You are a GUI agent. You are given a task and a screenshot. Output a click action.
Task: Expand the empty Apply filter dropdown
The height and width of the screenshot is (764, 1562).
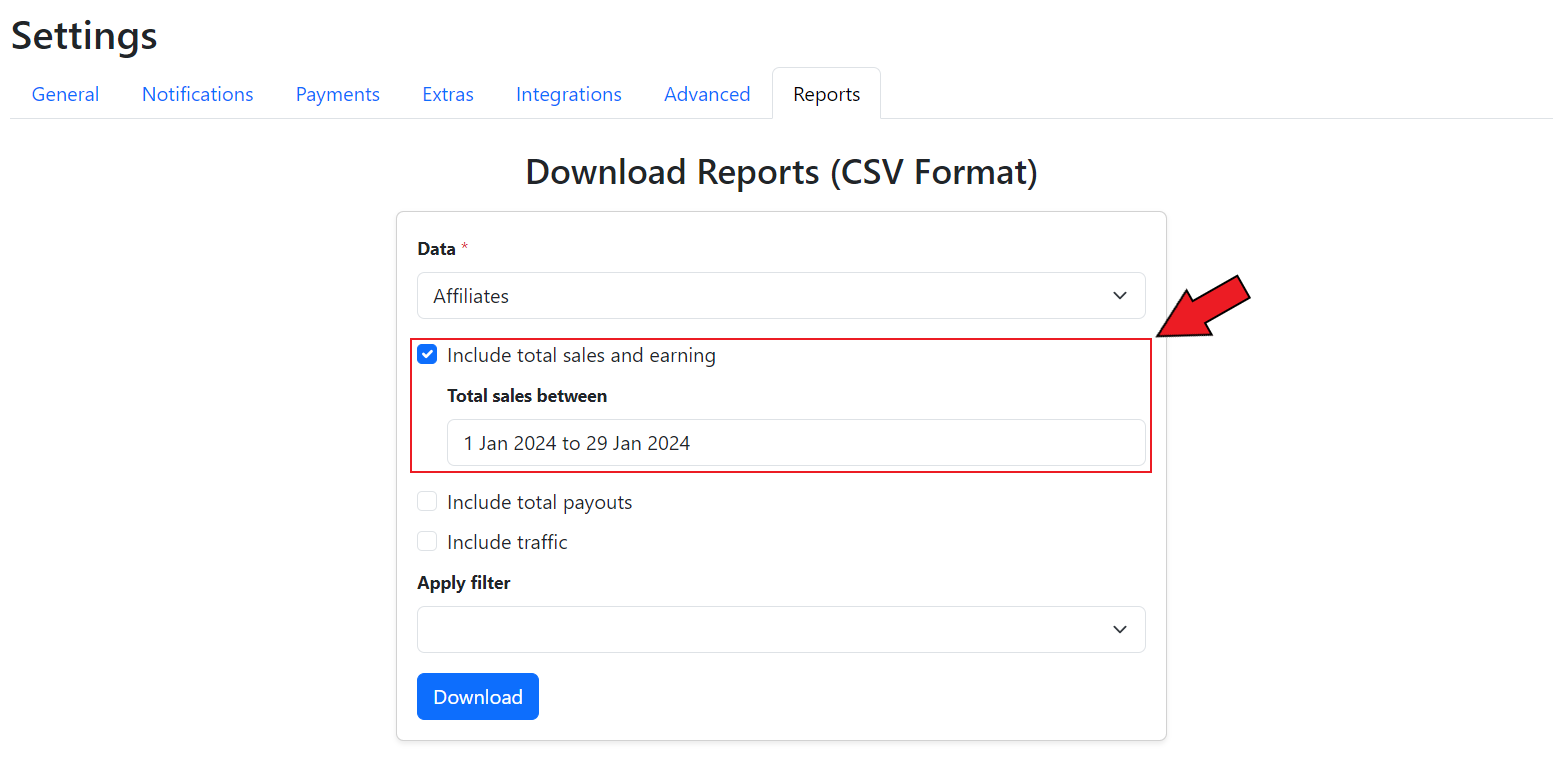pyautogui.click(x=780, y=629)
